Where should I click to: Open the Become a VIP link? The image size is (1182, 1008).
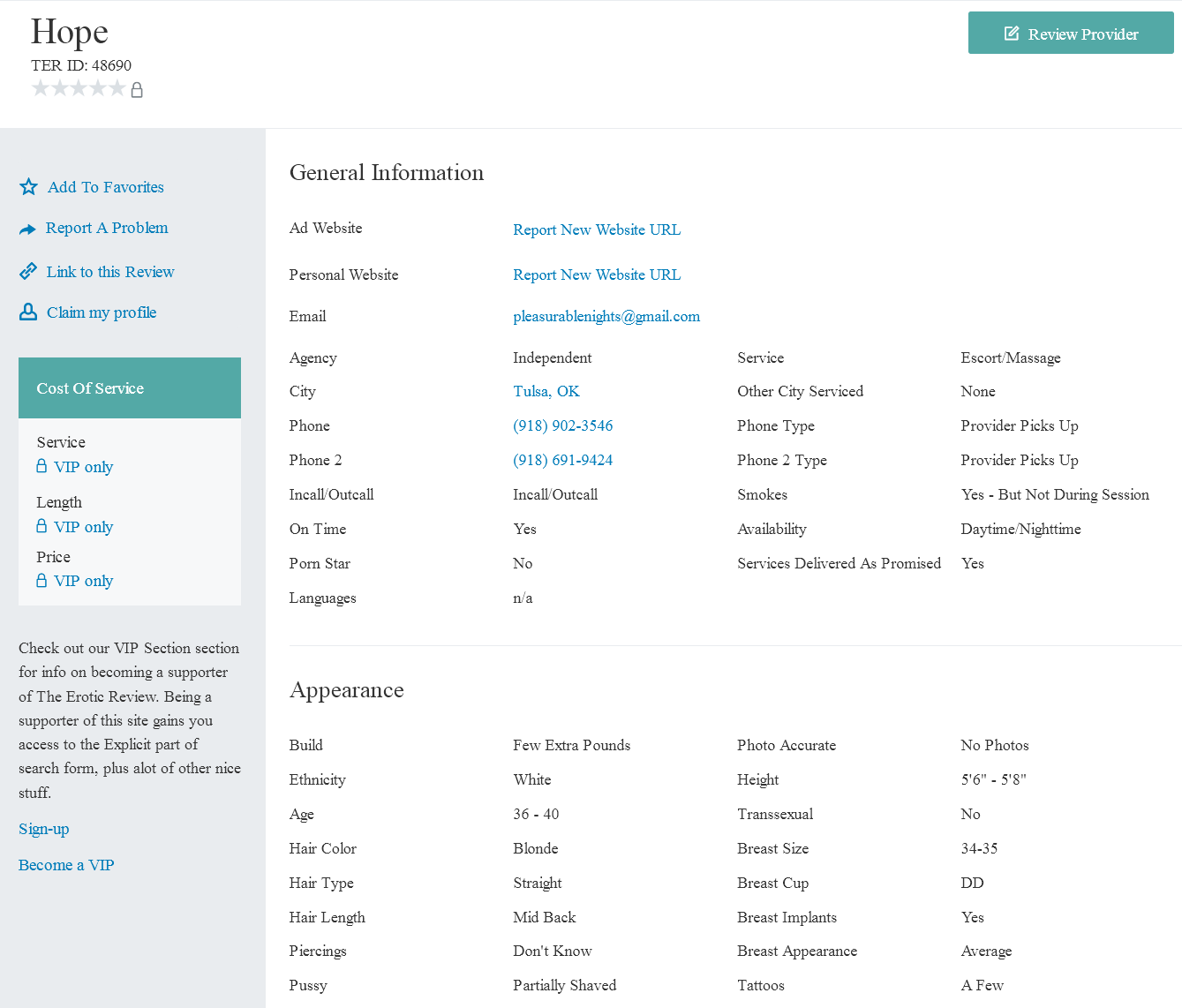(x=66, y=865)
